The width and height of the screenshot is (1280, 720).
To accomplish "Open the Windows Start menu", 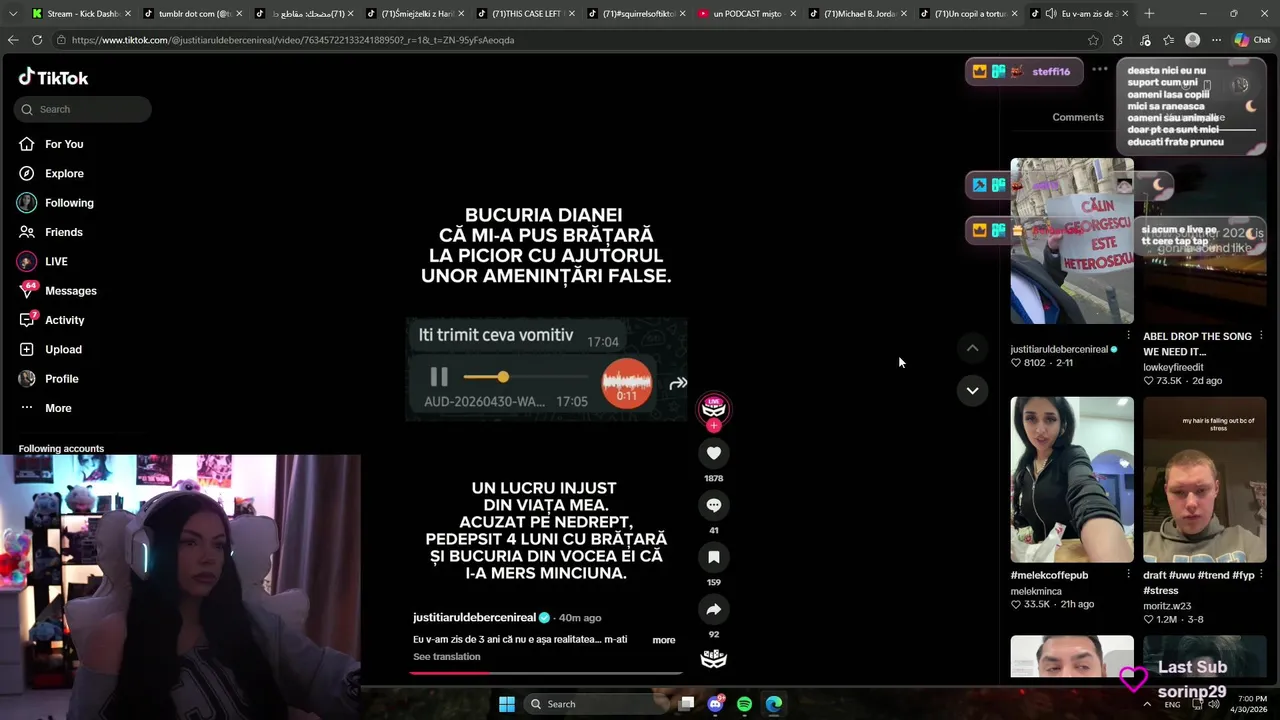I will coord(507,704).
